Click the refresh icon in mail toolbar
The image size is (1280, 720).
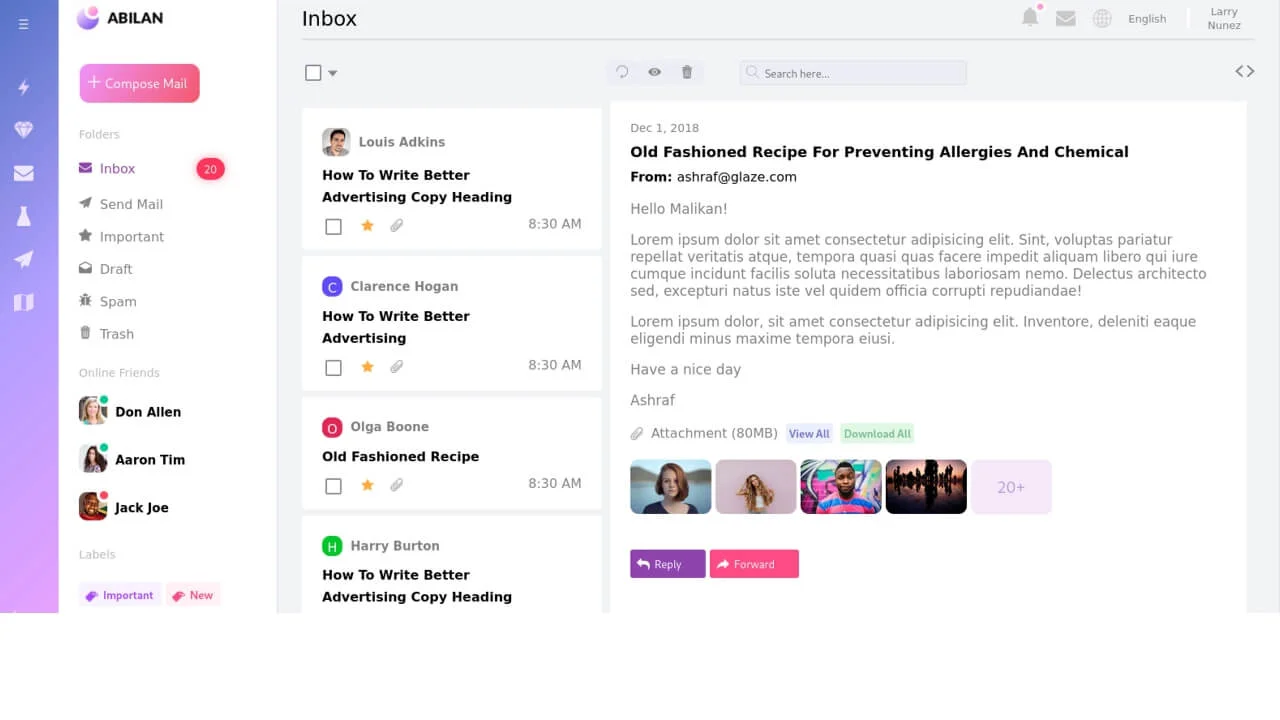[x=622, y=72]
